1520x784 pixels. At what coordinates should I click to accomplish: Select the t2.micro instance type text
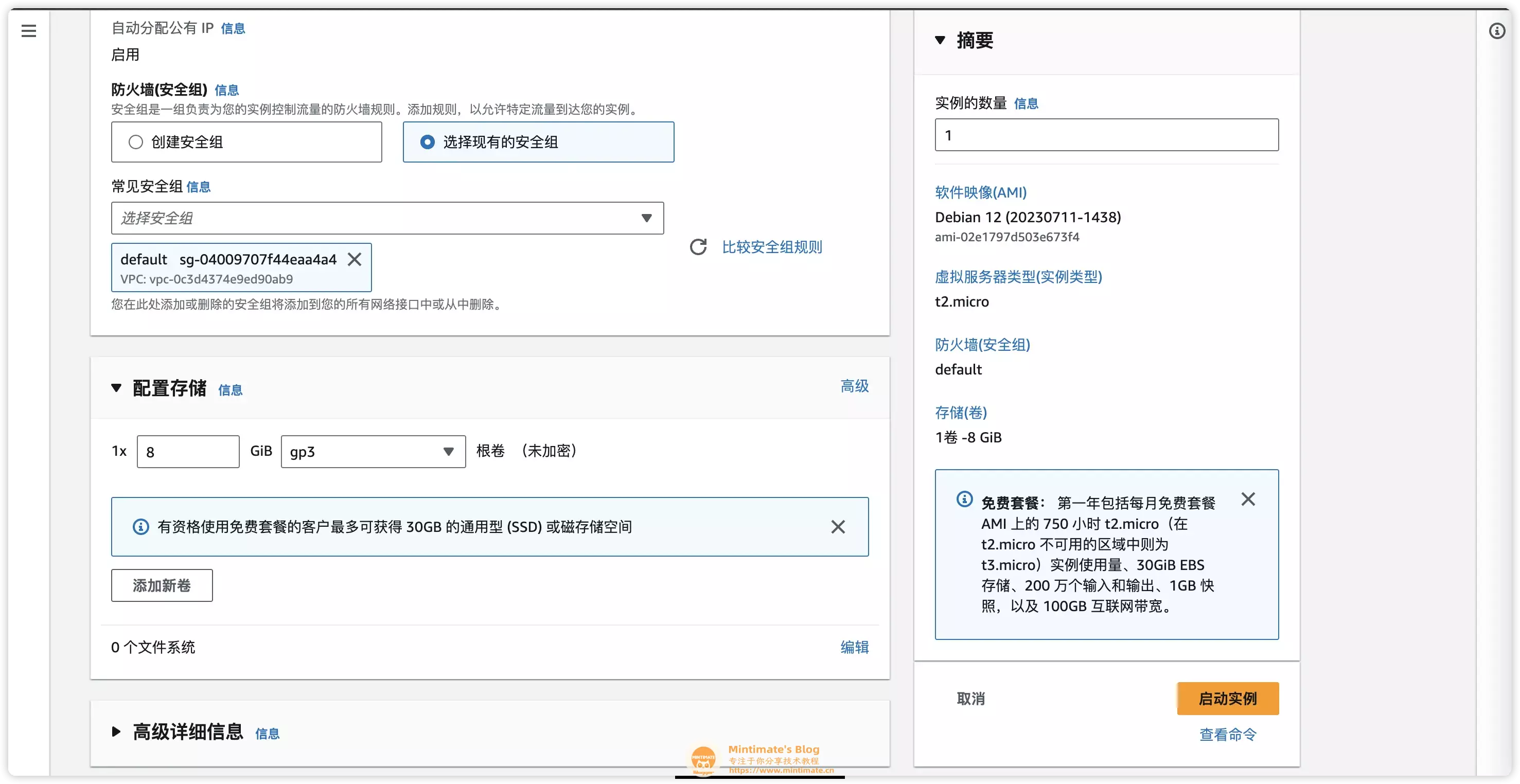click(x=962, y=301)
